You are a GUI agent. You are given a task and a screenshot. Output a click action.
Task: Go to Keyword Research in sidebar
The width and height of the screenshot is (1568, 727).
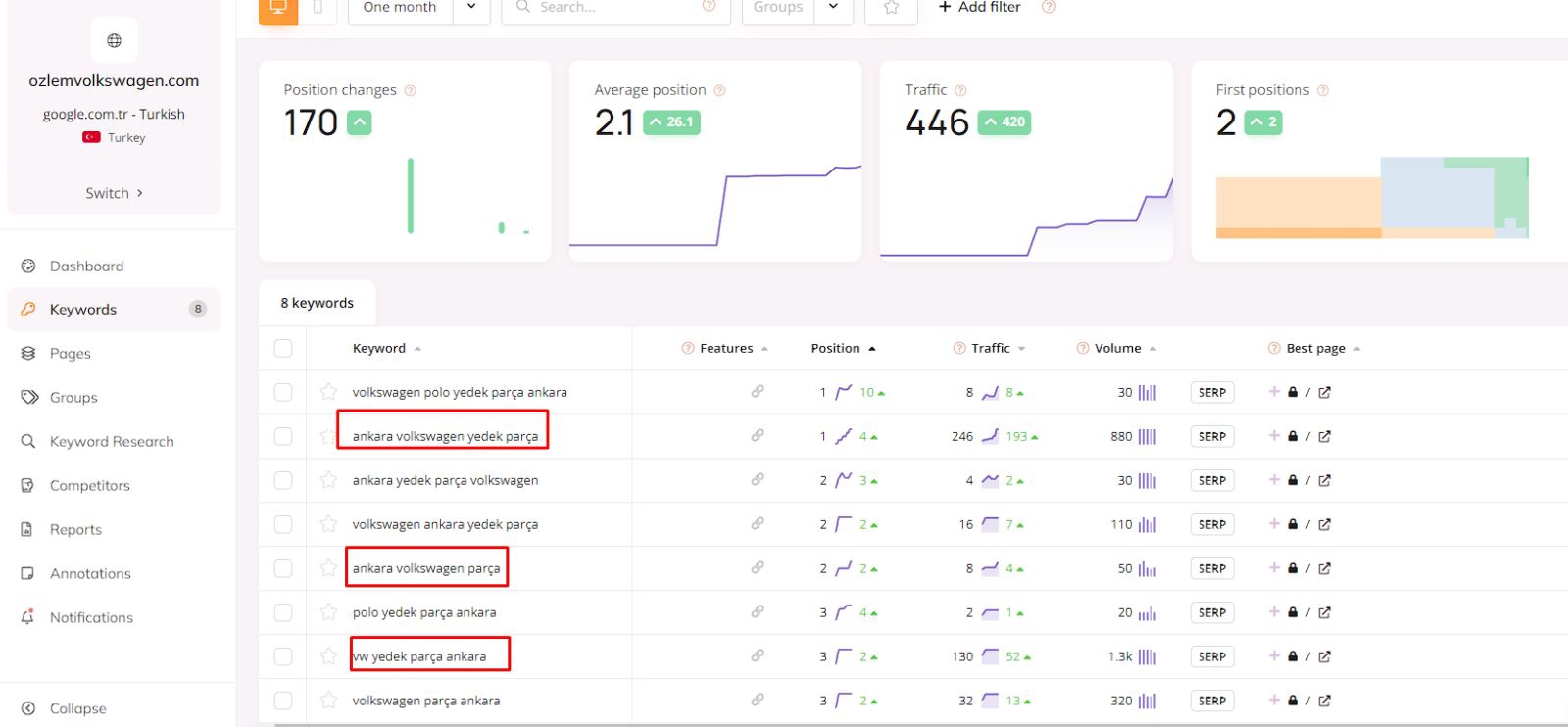pos(112,441)
